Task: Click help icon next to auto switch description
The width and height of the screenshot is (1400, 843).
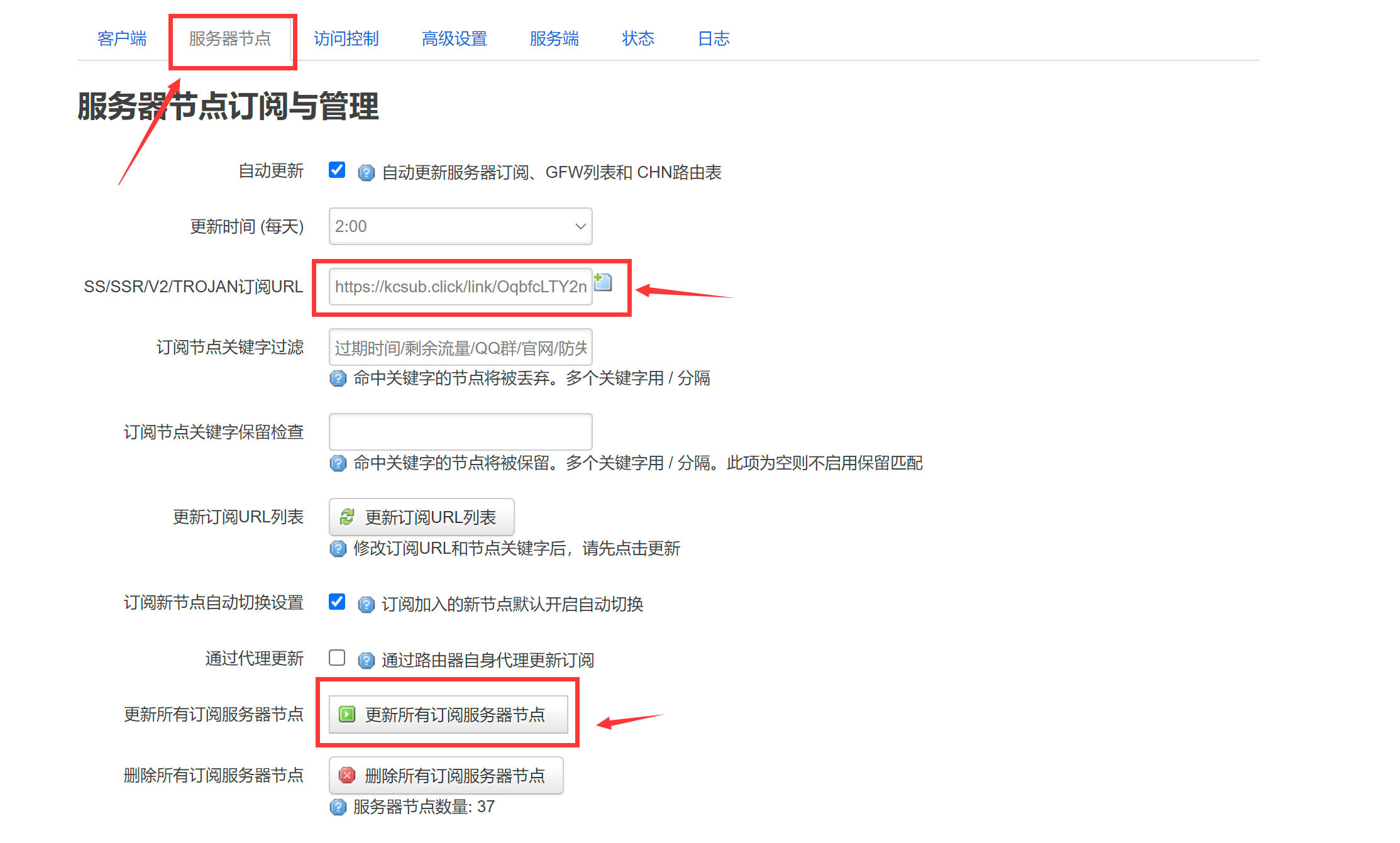Action: [366, 605]
